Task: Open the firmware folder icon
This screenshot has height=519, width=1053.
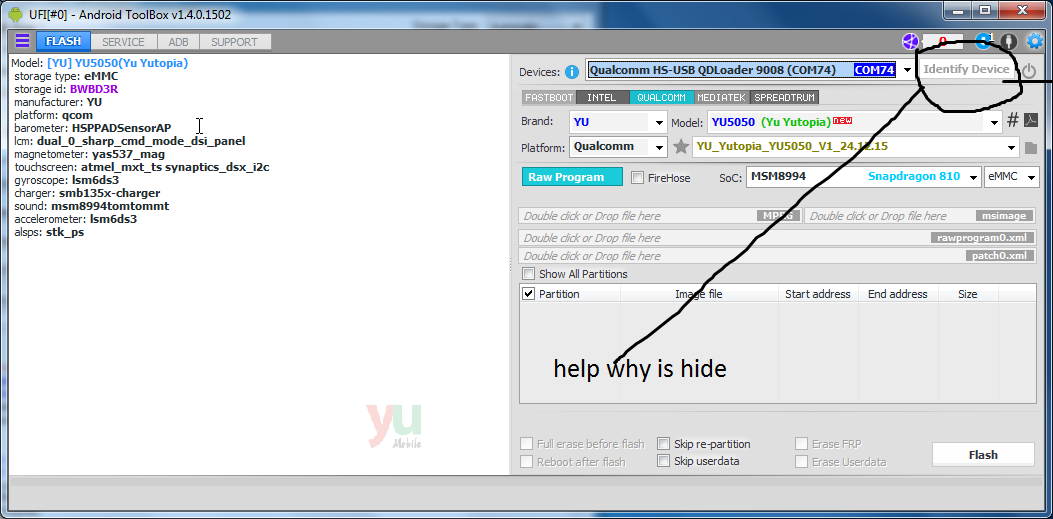Action: pos(1031,147)
